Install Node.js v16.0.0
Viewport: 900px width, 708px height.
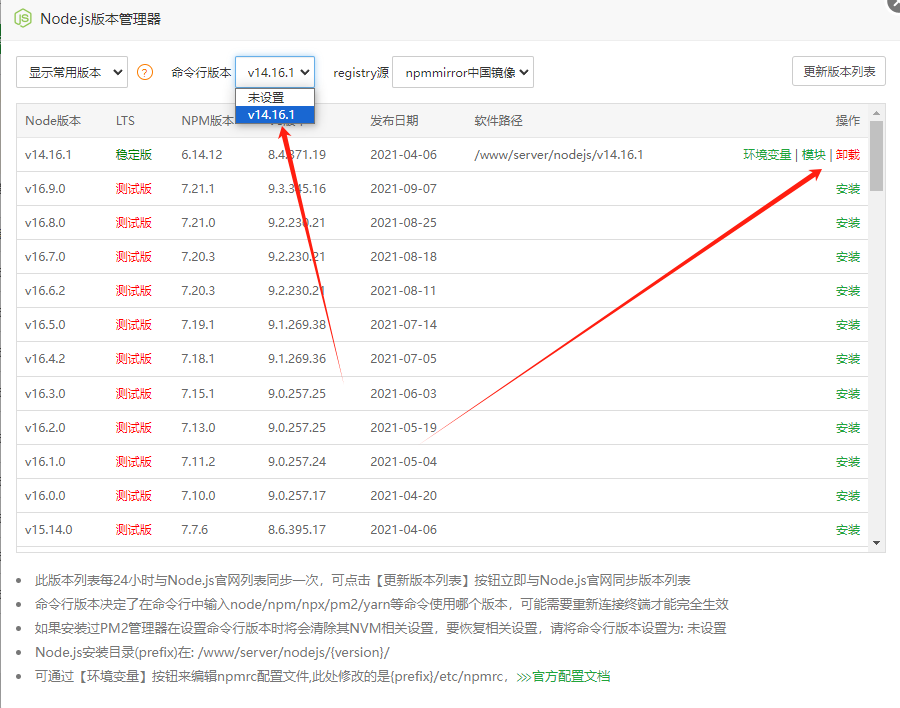pos(846,495)
